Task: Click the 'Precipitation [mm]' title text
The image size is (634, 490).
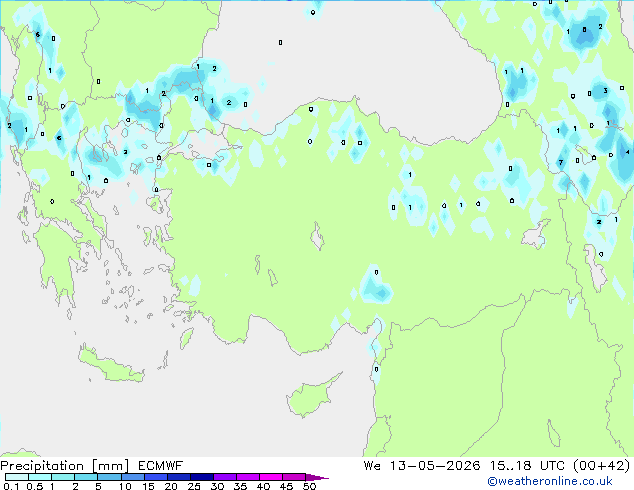Action: coord(65,466)
